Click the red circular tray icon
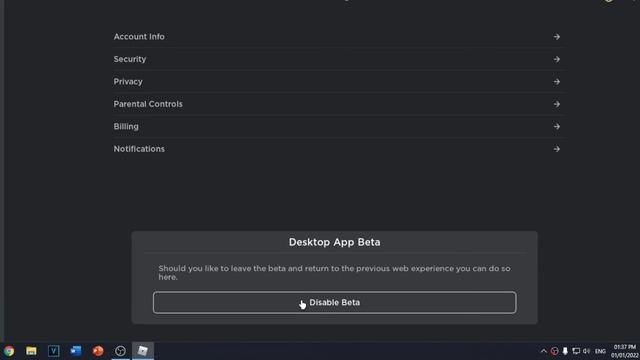 click(x=554, y=351)
